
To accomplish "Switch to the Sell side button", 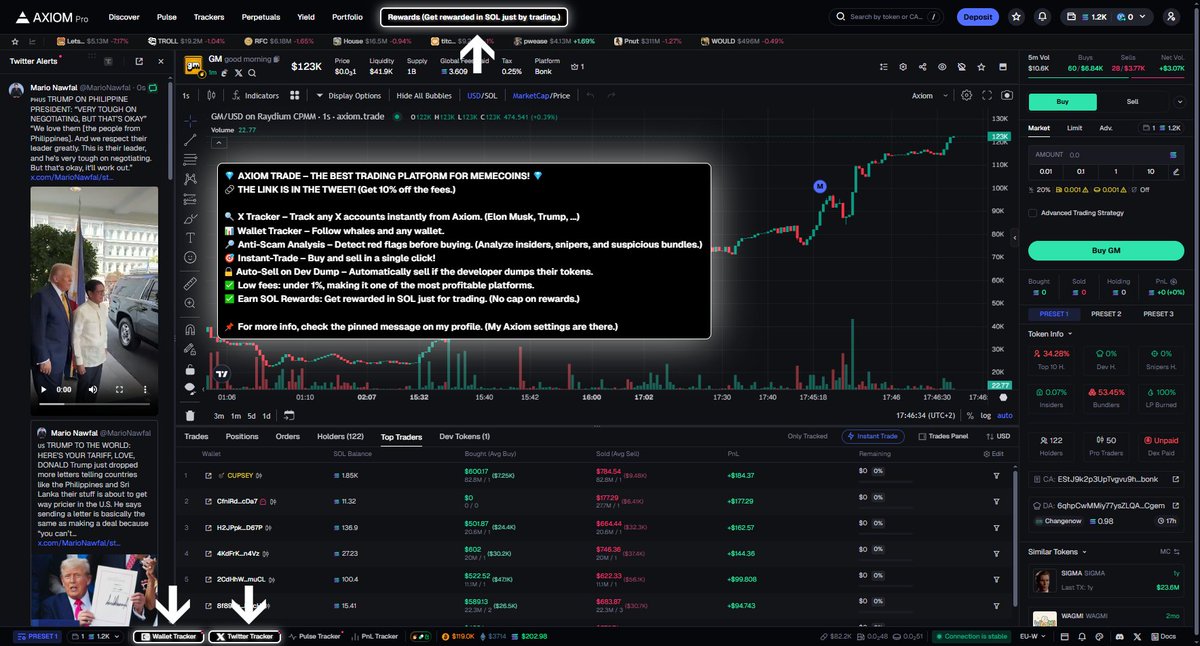I will click(x=1132, y=101).
